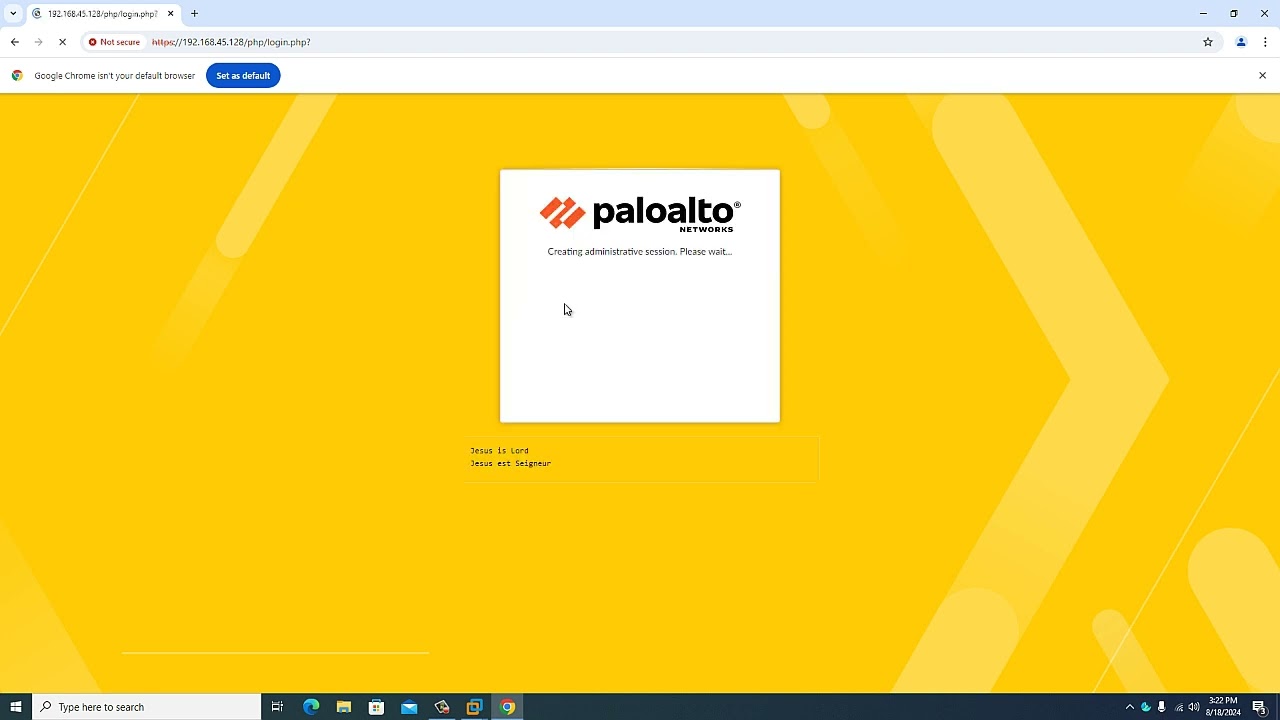Close the login.php tab
Image resolution: width=1280 pixels, height=720 pixels.
170,14
